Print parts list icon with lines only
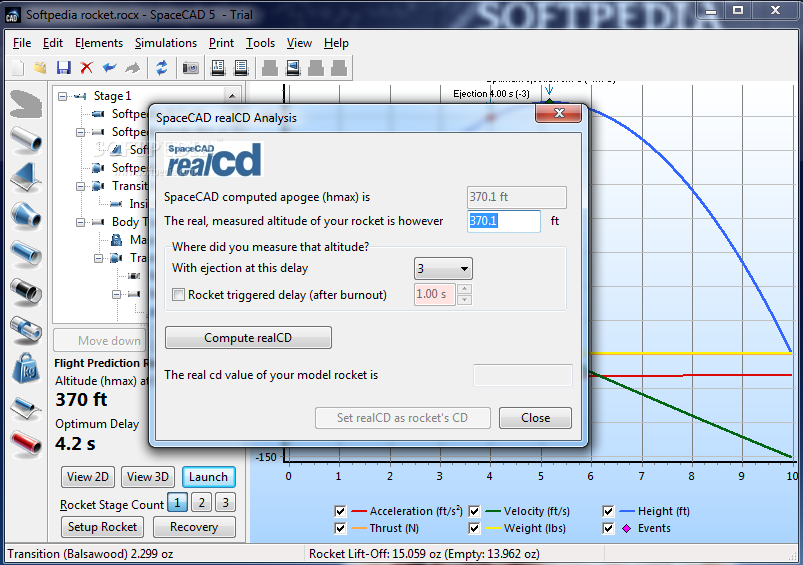Screen dimensions: 803x565 241,68
